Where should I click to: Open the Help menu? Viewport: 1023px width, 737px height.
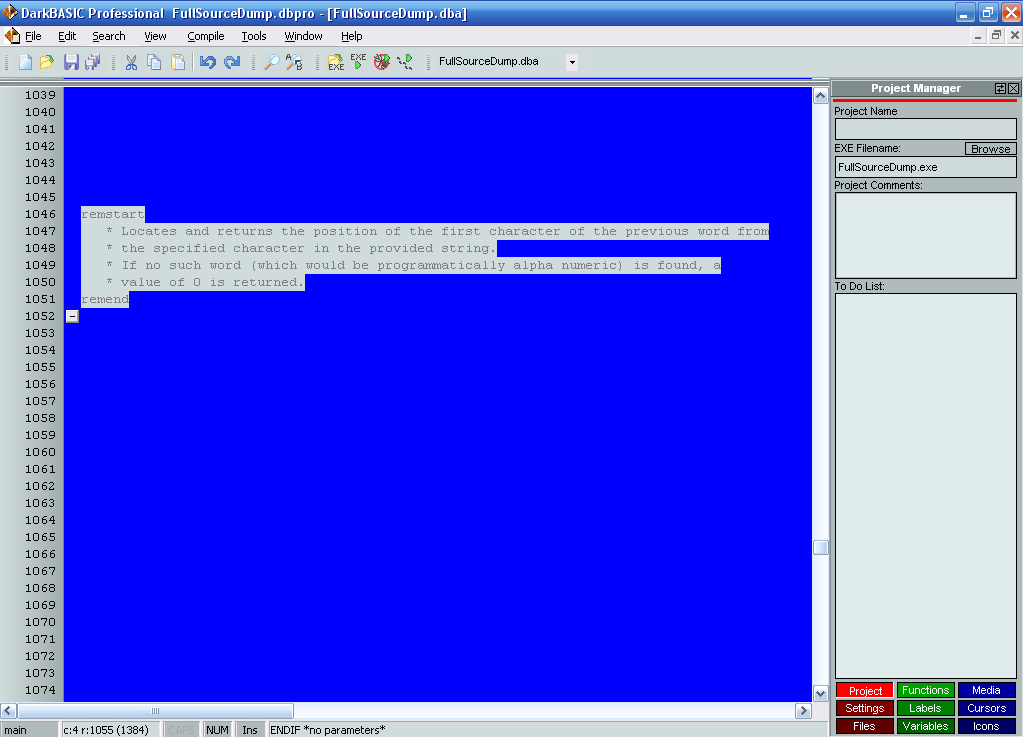coord(352,37)
